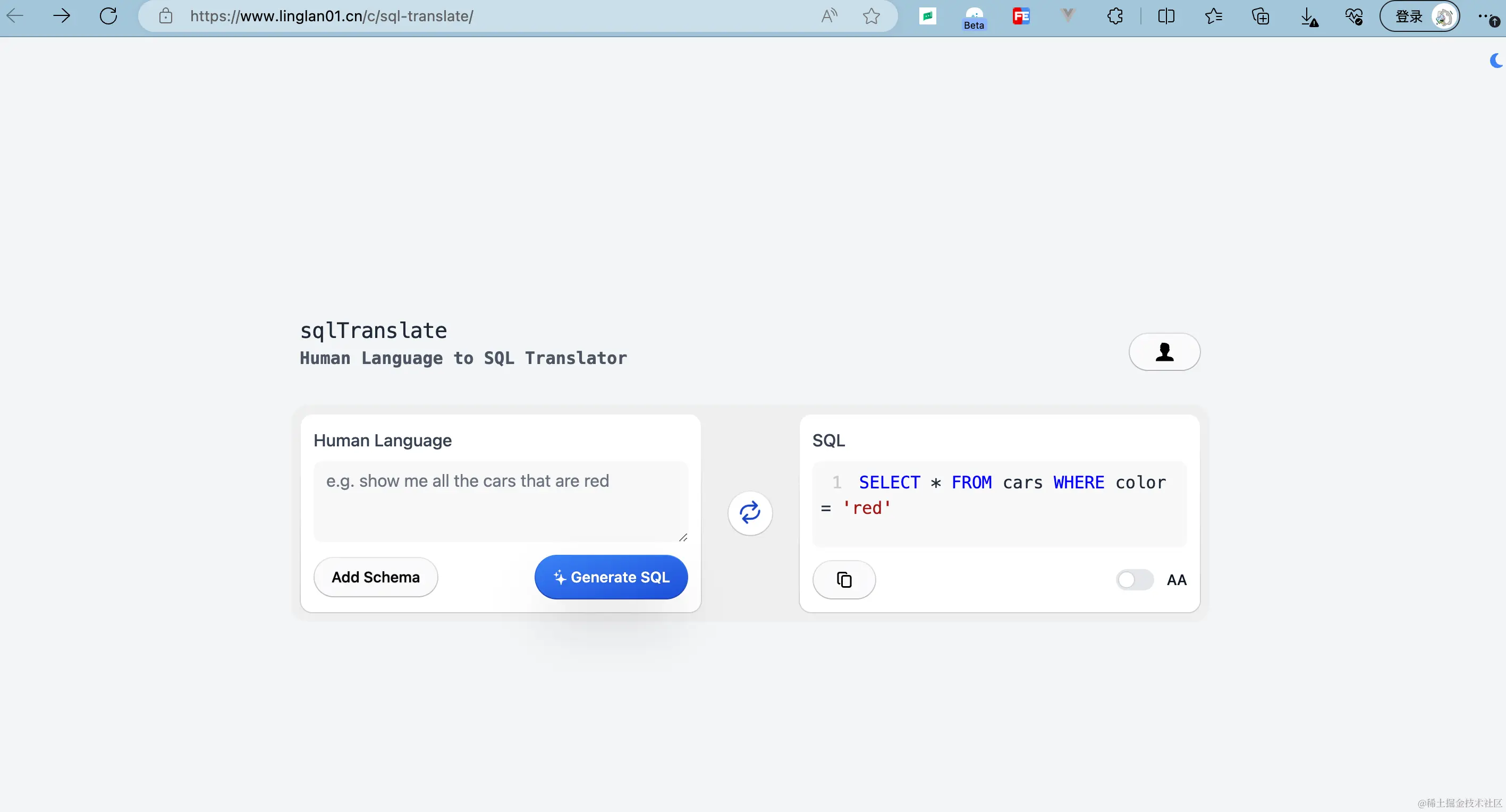Open browser essentials heart icon
1506x812 pixels.
coord(1354,16)
